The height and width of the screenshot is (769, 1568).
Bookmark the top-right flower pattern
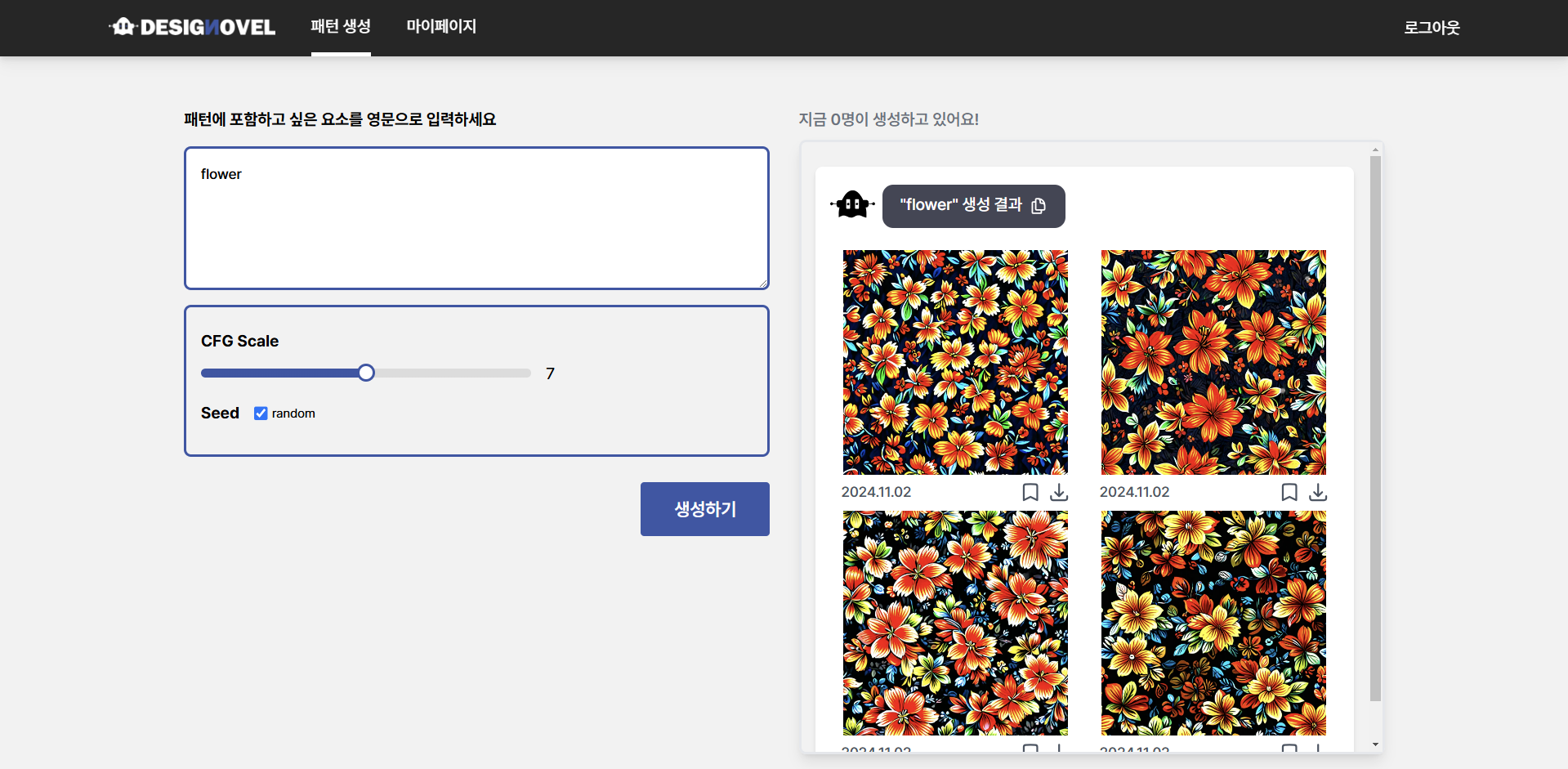click(x=1289, y=492)
